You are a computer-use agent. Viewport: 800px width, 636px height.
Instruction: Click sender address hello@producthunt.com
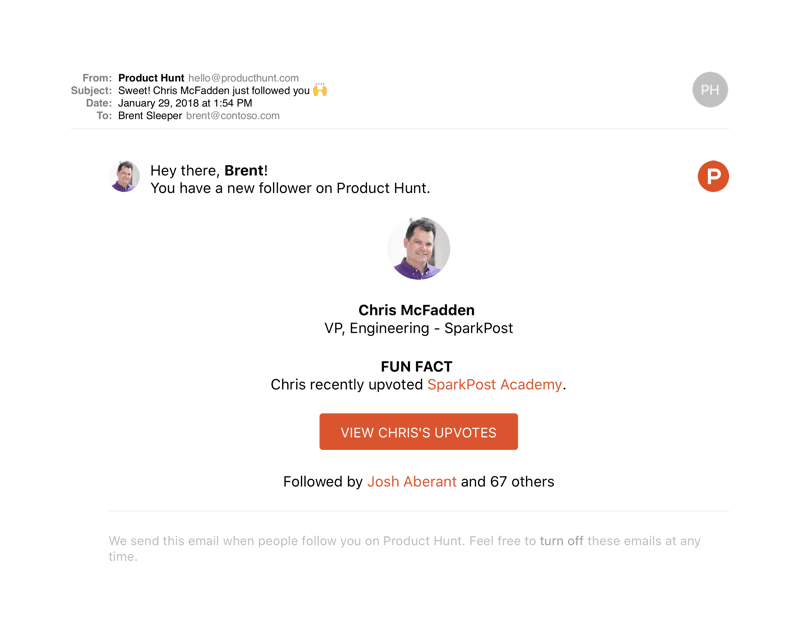coord(243,78)
